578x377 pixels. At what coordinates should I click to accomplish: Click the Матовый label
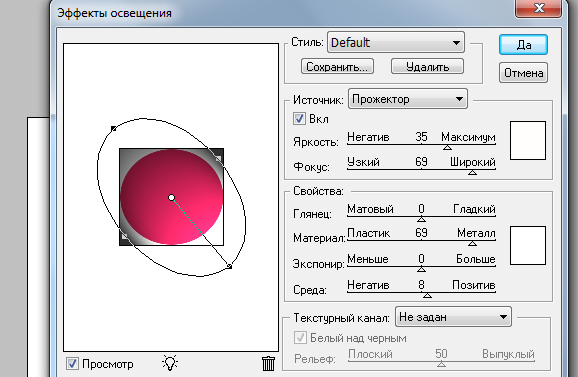pyautogui.click(x=370, y=209)
